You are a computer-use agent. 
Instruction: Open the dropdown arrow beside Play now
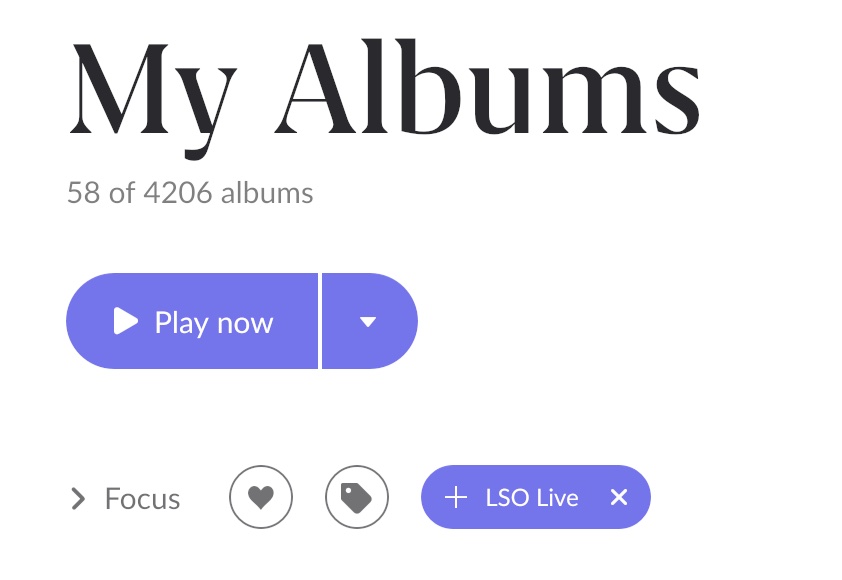click(369, 321)
